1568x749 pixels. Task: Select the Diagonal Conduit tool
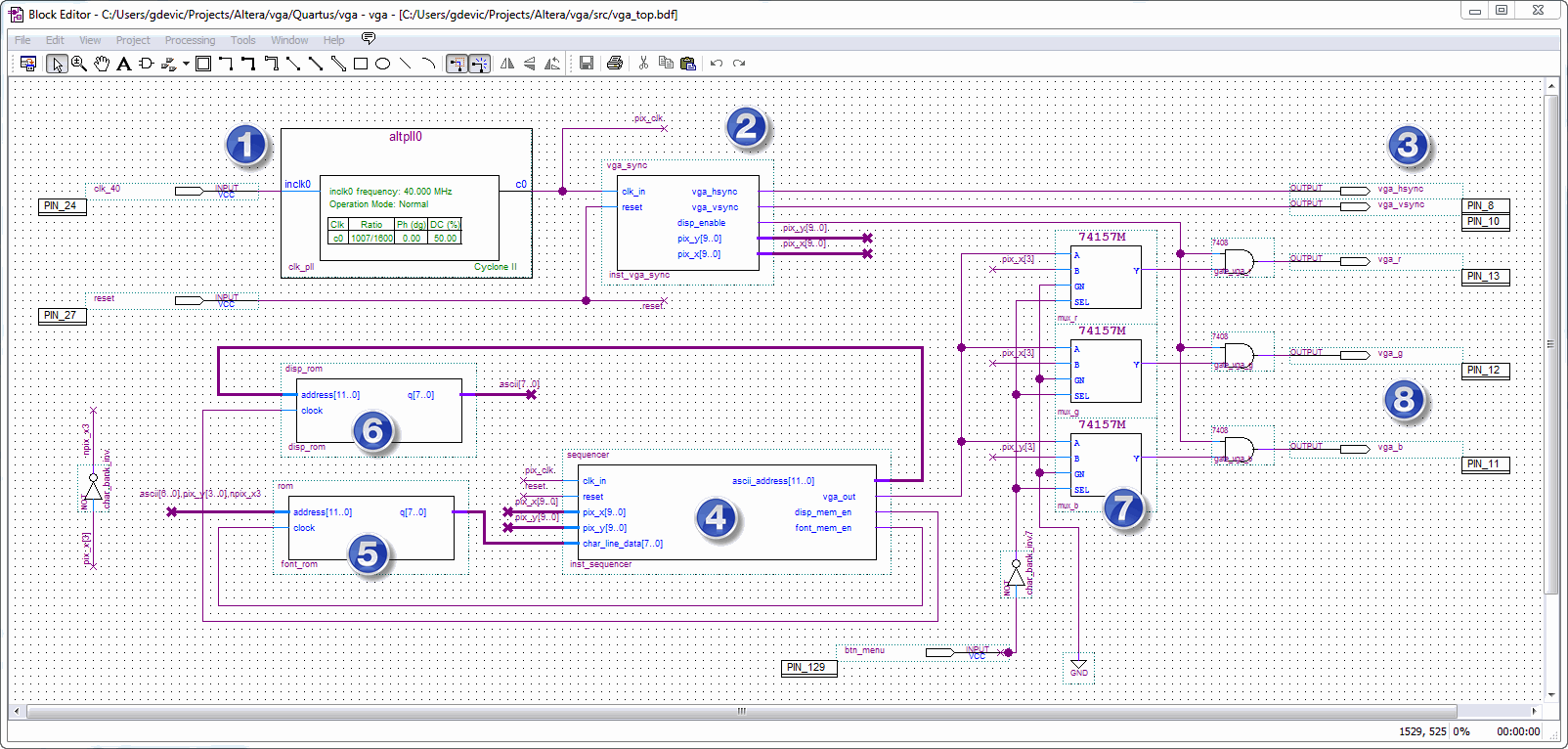click(338, 64)
